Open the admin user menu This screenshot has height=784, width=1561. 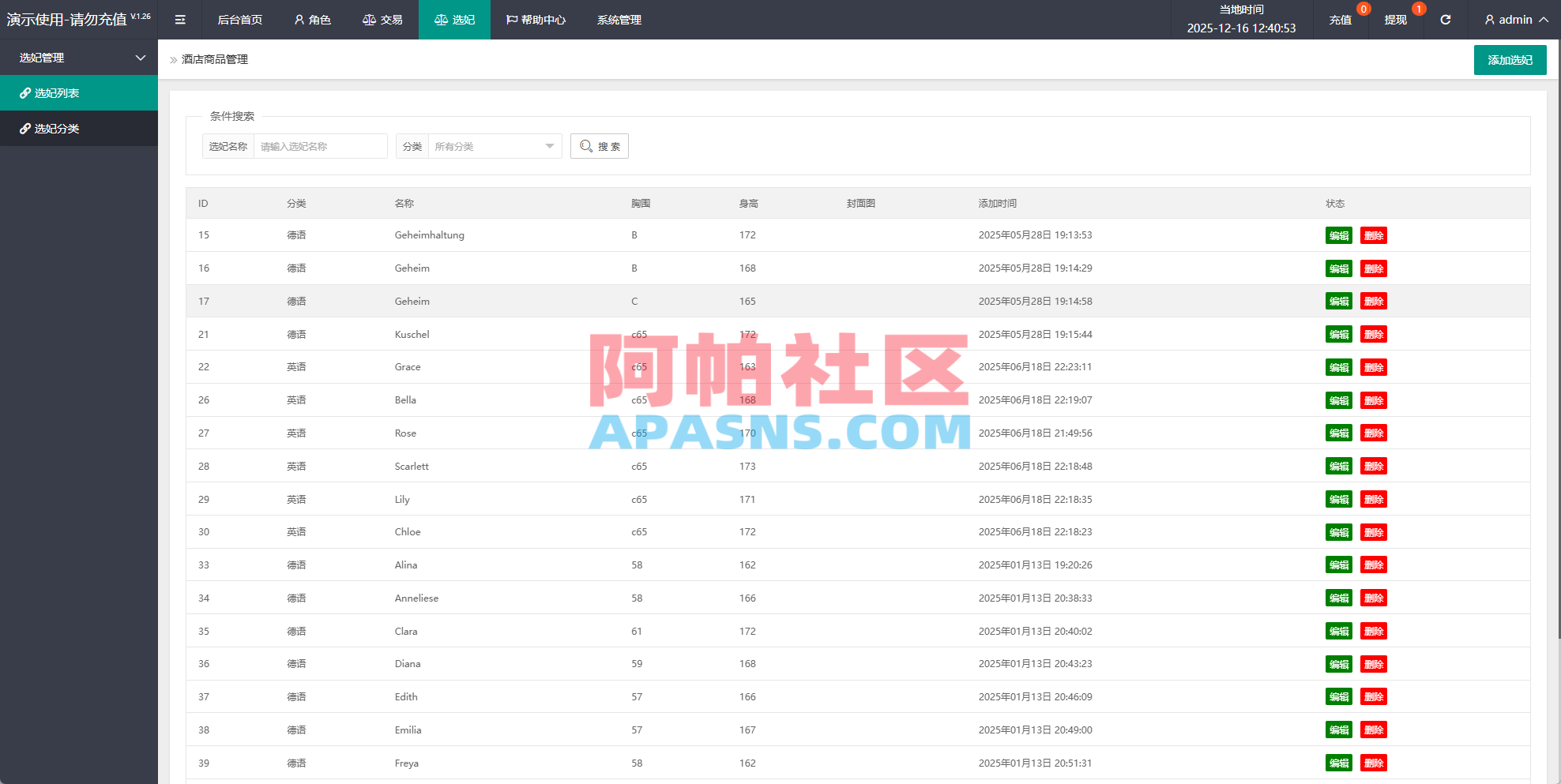click(x=1516, y=20)
